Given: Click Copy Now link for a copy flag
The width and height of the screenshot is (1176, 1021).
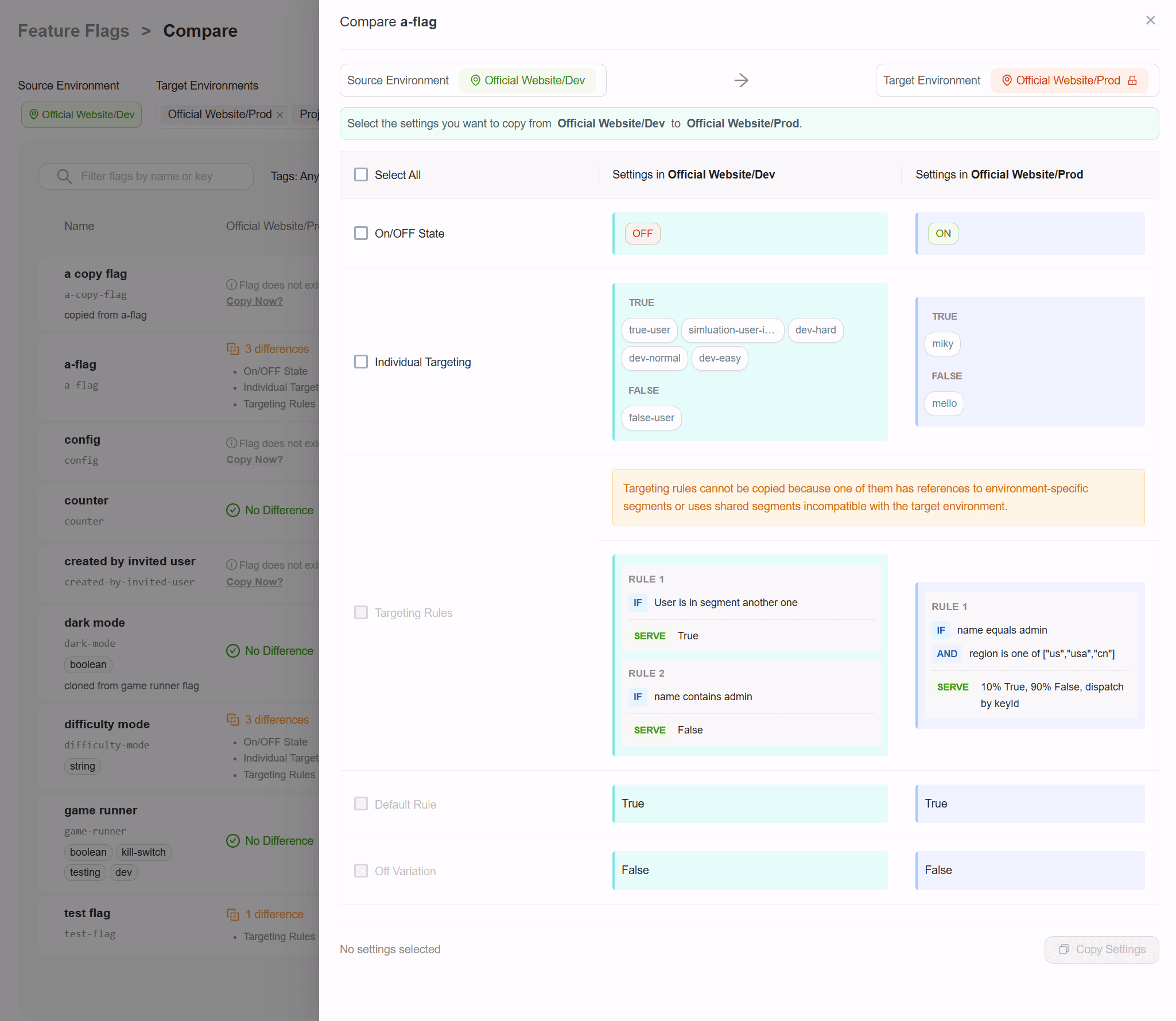Looking at the screenshot, I should tap(254, 301).
